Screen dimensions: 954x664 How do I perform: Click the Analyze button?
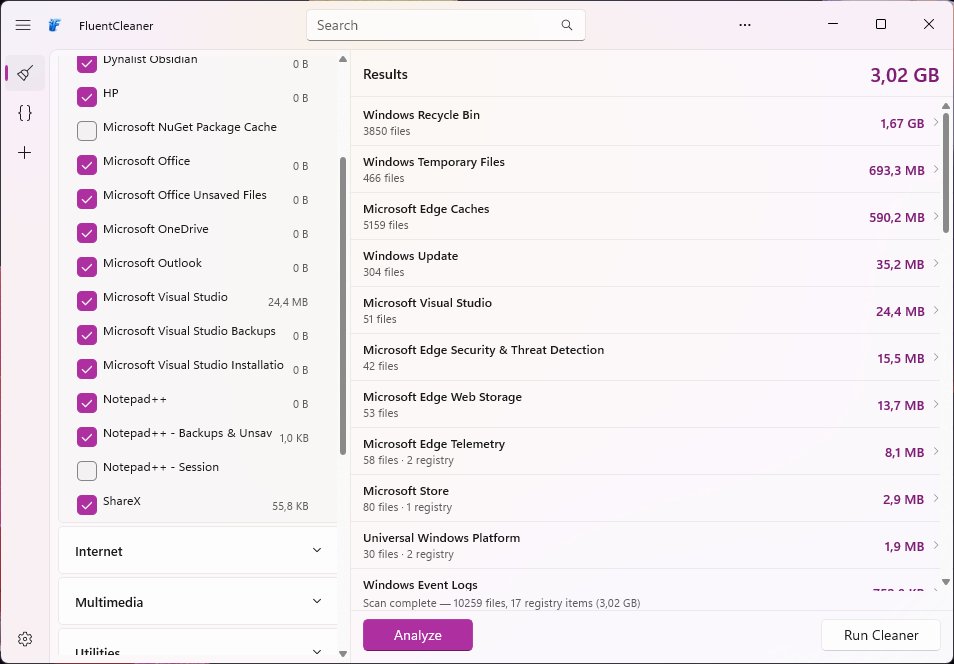pyautogui.click(x=418, y=635)
